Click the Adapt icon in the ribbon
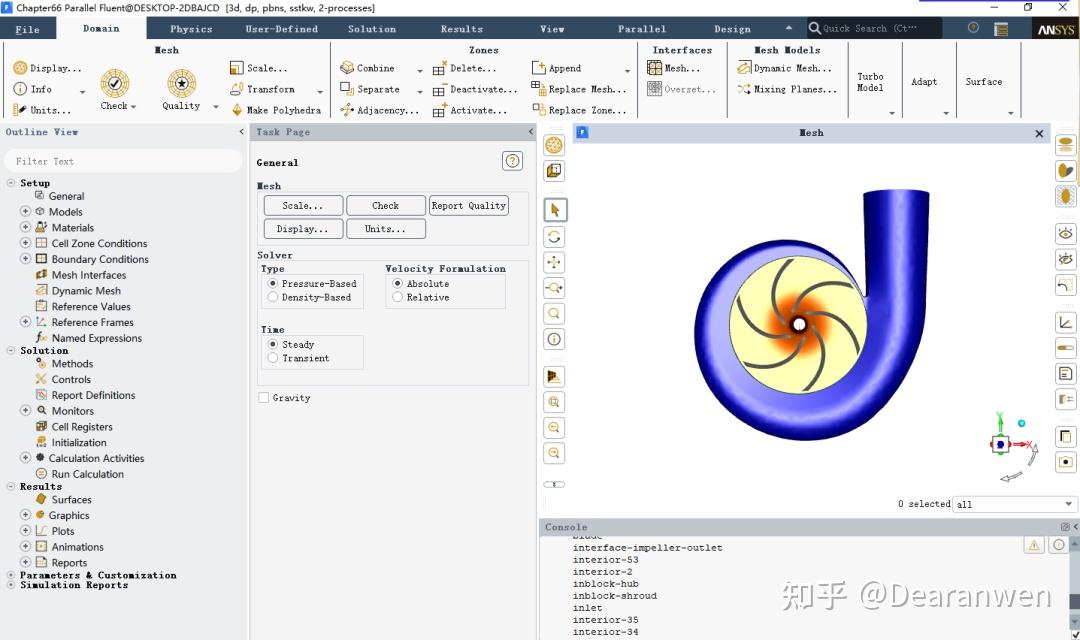The width and height of the screenshot is (1080, 640). tap(924, 80)
